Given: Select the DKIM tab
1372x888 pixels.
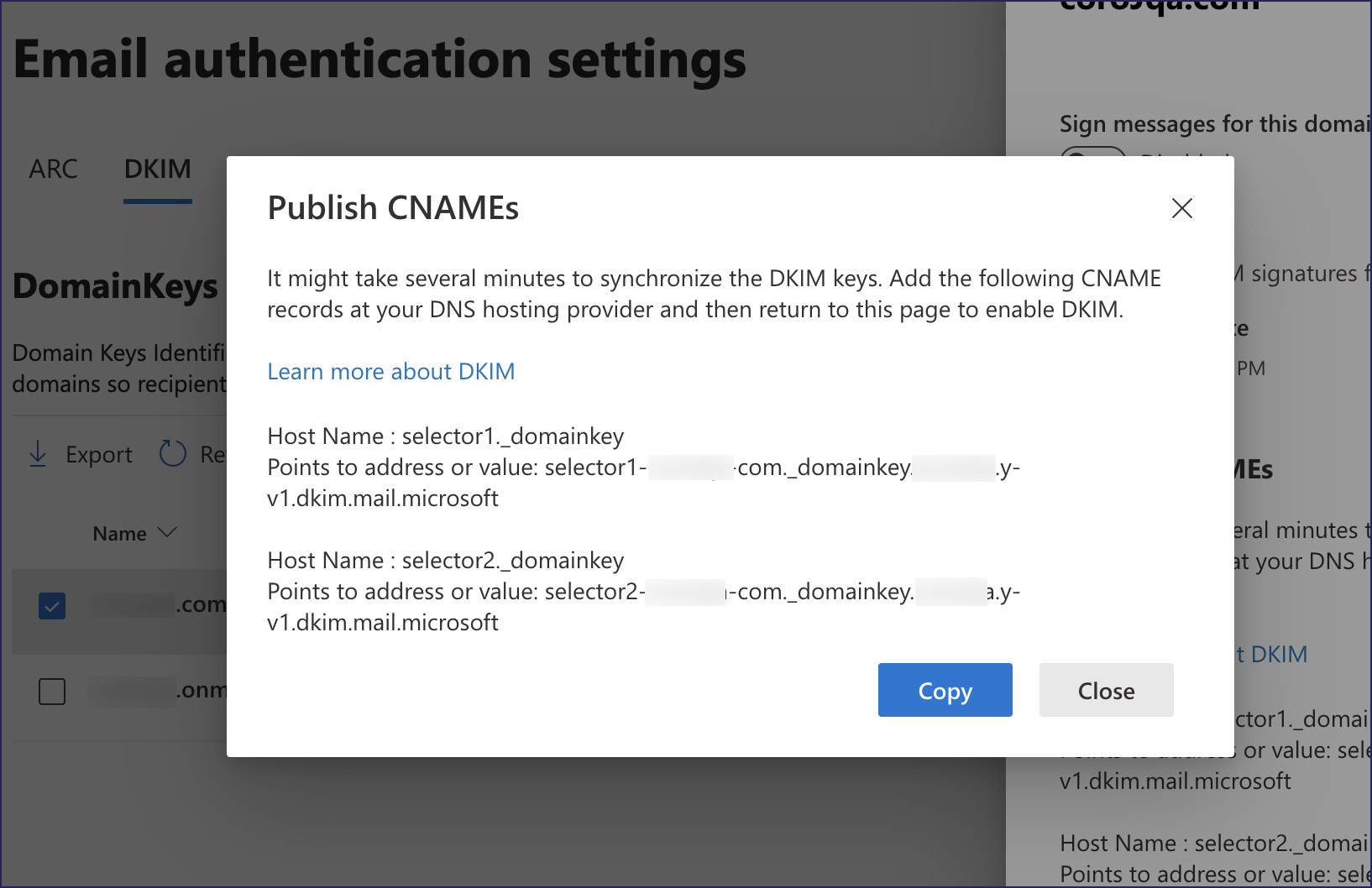Looking at the screenshot, I should click(157, 169).
